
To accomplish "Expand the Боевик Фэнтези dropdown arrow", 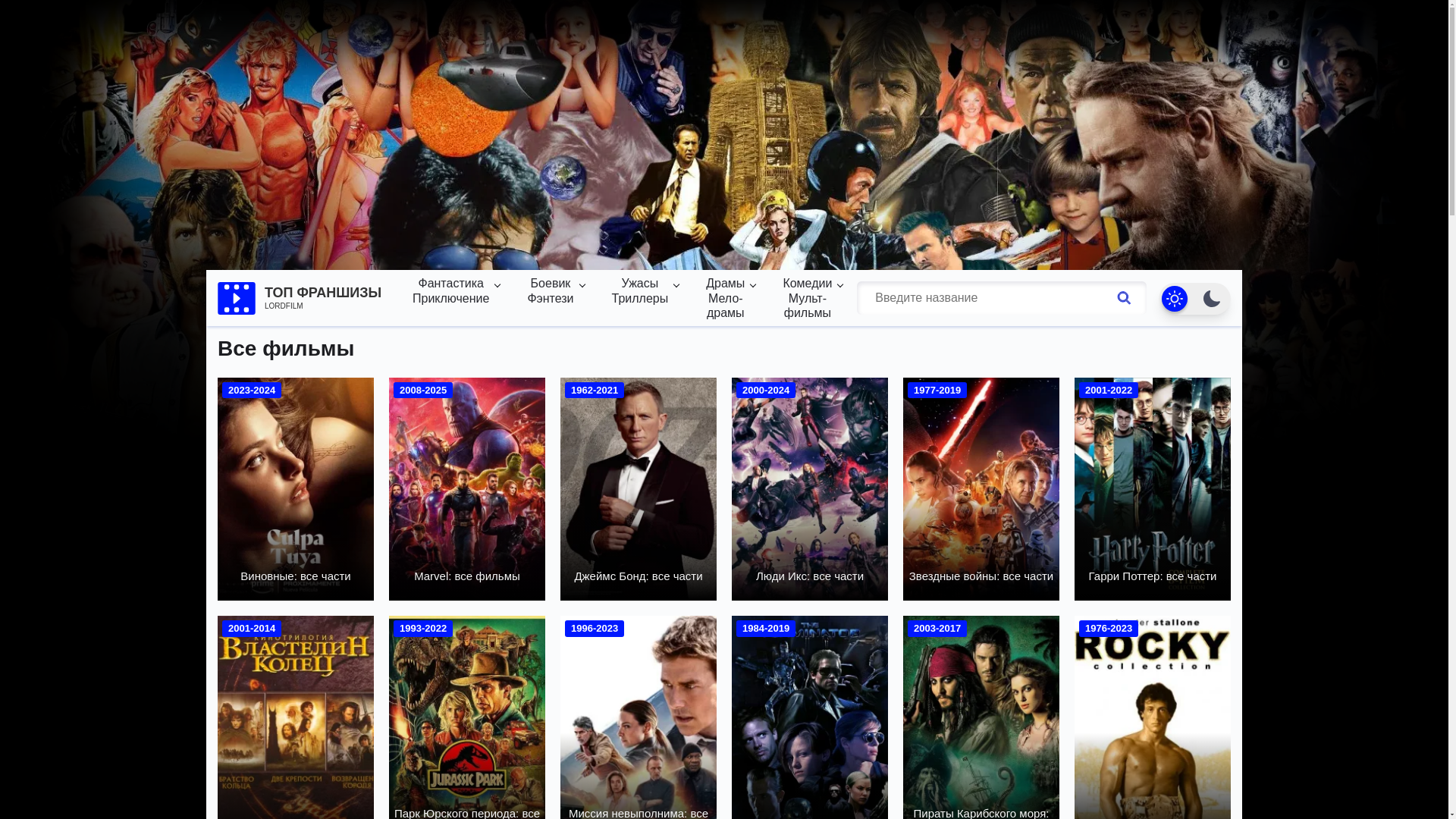I will click(582, 286).
